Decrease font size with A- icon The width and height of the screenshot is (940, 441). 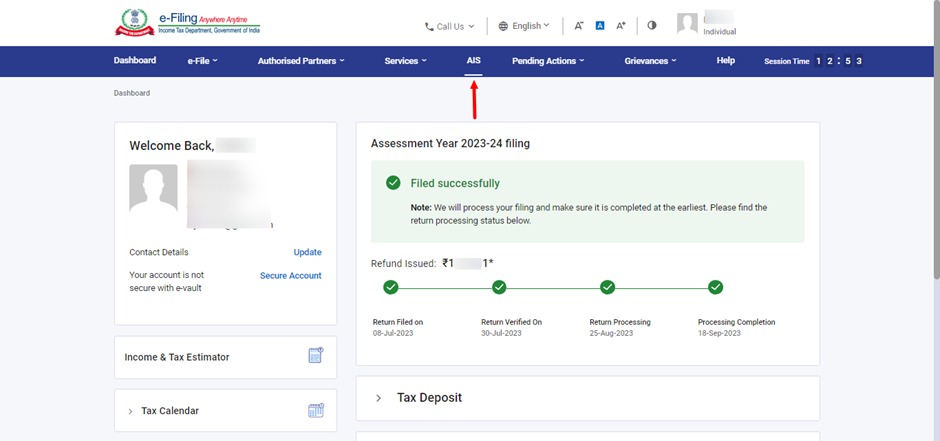[579, 26]
